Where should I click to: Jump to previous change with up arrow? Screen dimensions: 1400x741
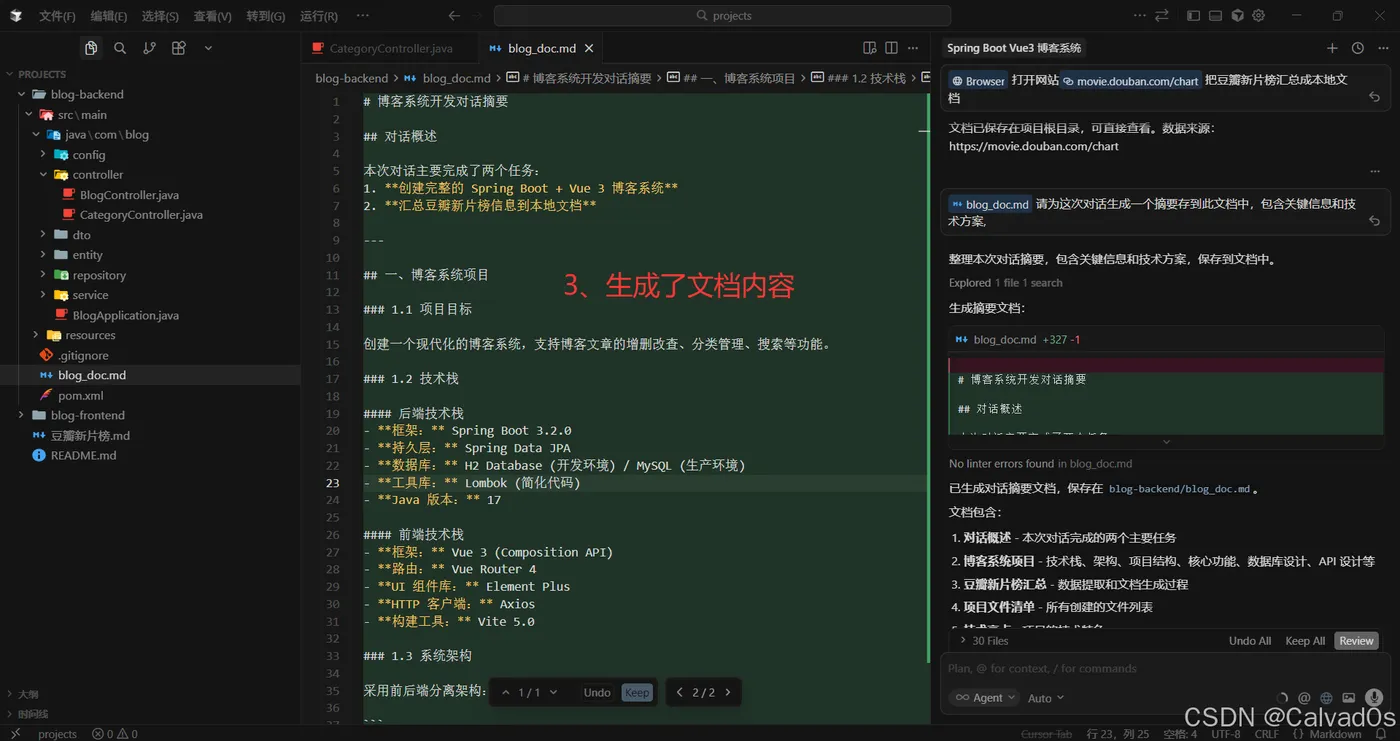506,692
